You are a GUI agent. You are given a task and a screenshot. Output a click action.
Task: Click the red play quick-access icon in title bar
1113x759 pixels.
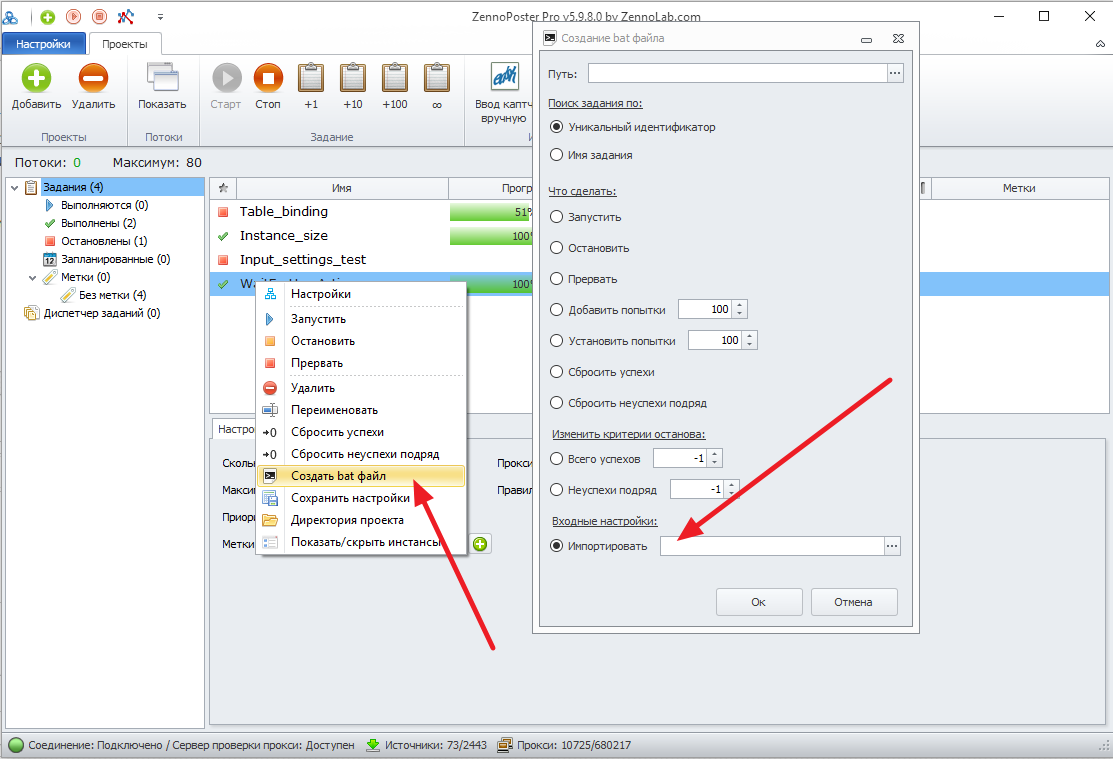tap(73, 16)
